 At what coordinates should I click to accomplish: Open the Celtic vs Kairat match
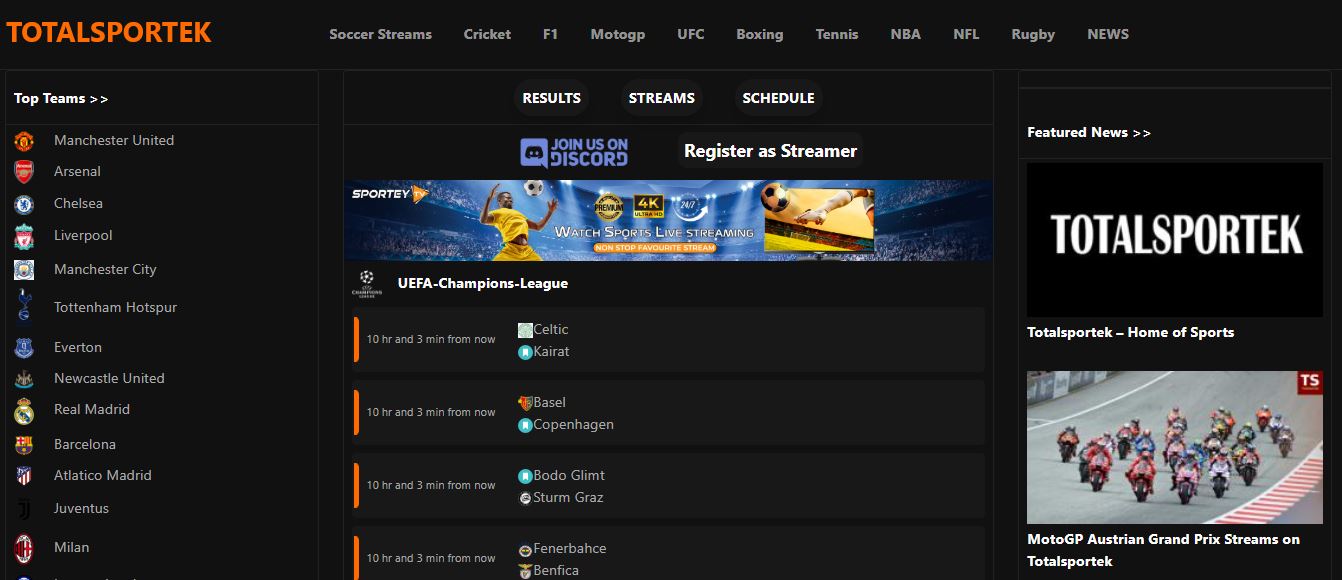click(668, 340)
